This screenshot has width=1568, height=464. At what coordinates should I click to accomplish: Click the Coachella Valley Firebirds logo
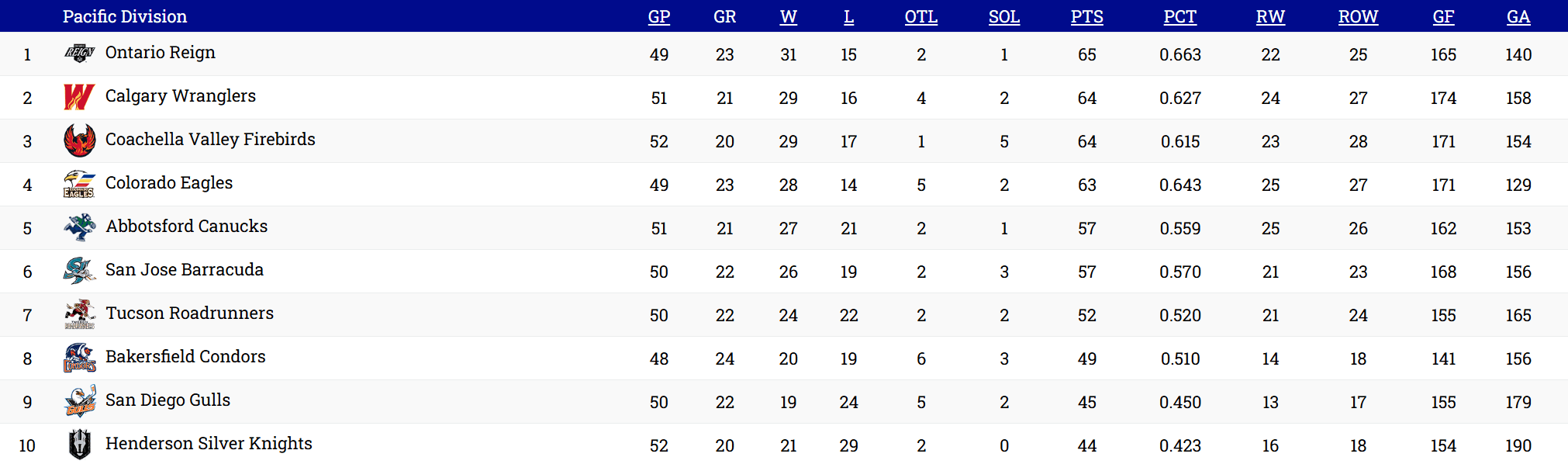tap(79, 140)
